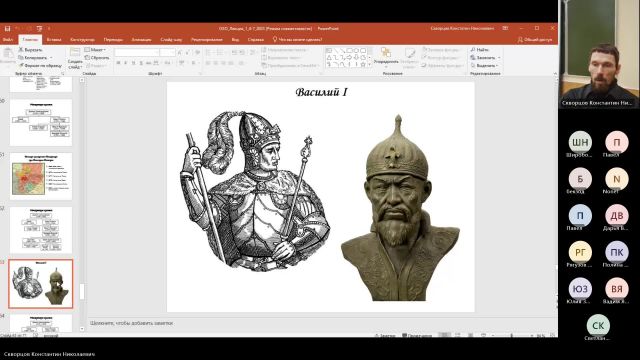Toggle italic formatting button
This screenshot has width=640, height=360.
point(125,63)
